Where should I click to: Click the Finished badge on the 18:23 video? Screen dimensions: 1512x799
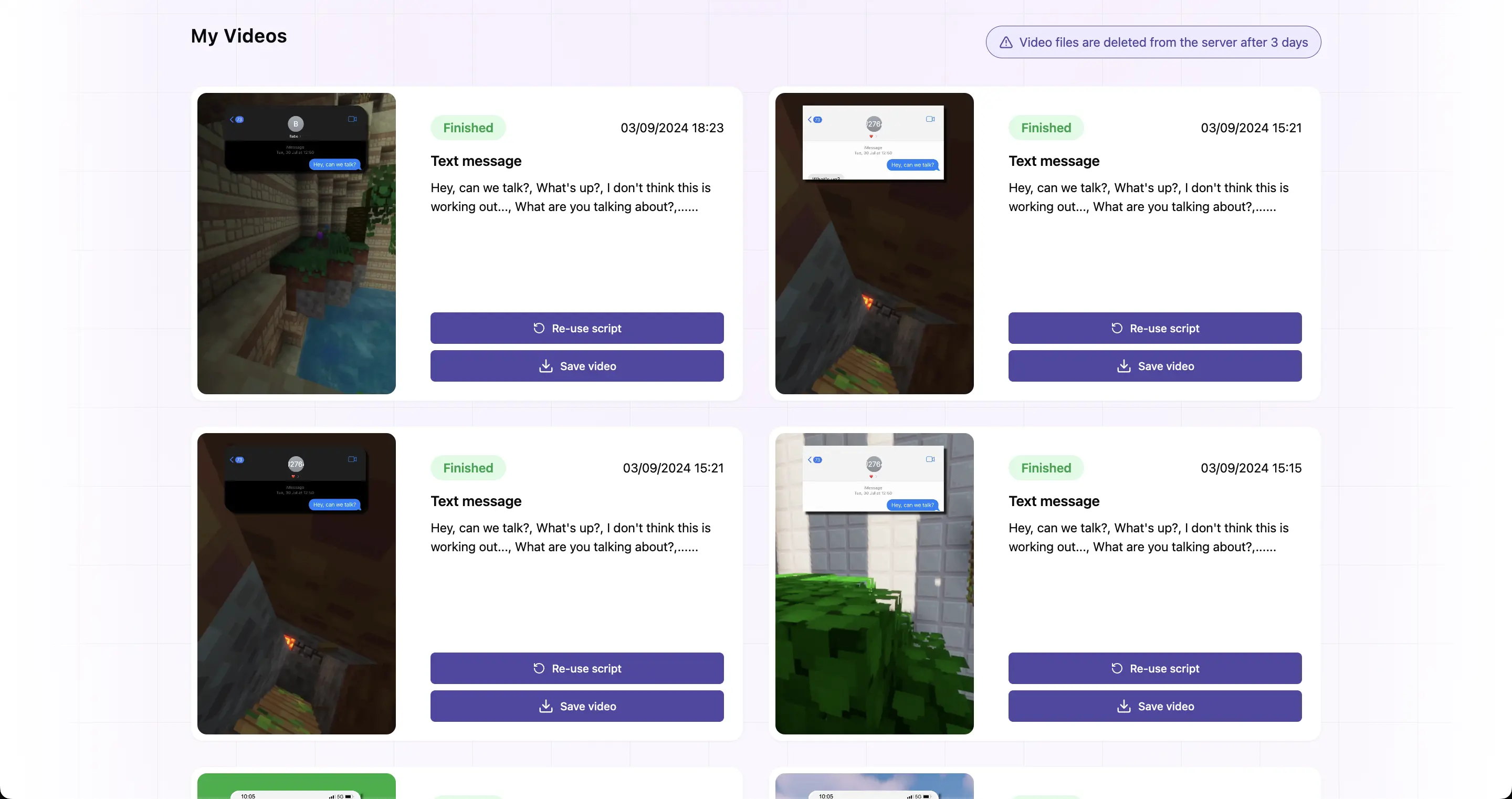[x=468, y=128]
